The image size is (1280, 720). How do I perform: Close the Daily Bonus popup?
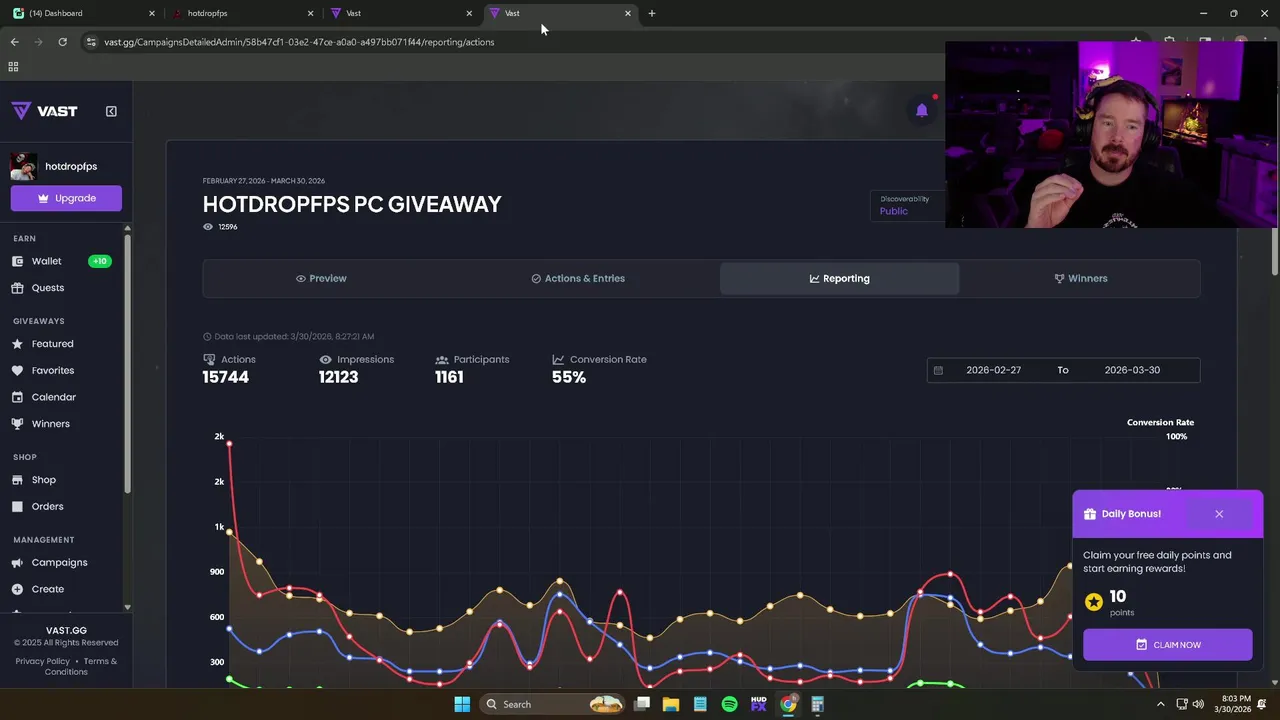click(1219, 514)
